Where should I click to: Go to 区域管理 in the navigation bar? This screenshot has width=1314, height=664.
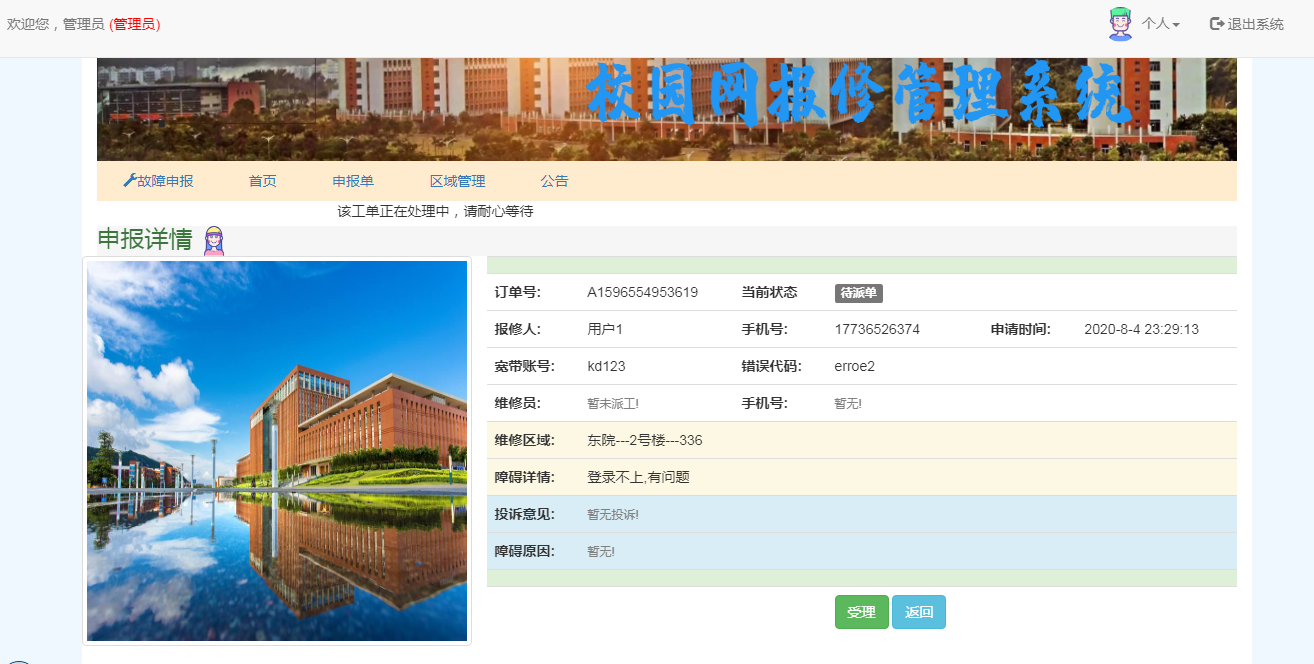[457, 181]
